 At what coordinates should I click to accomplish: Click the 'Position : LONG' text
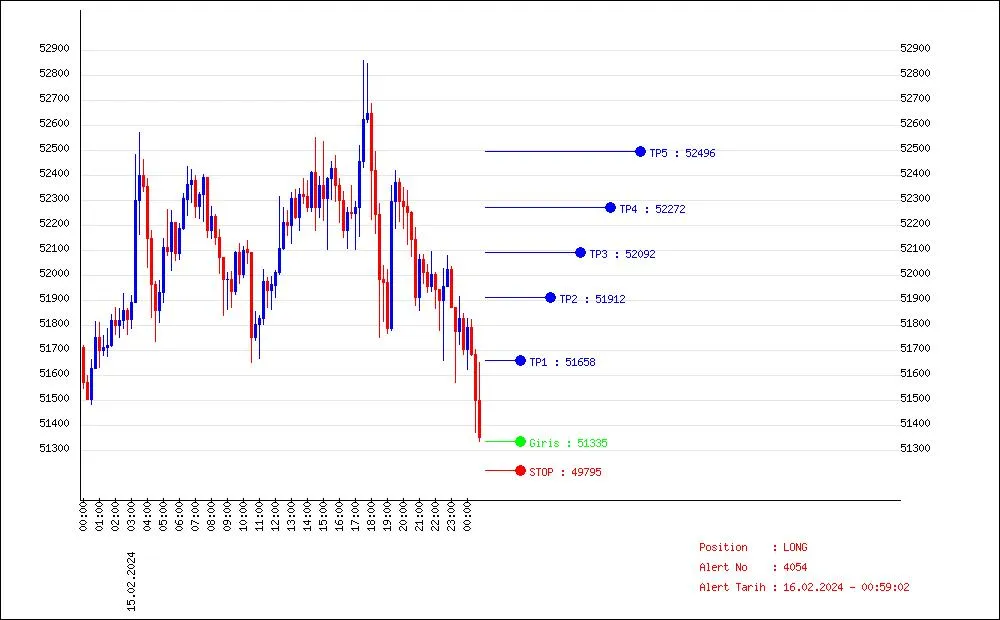753,547
